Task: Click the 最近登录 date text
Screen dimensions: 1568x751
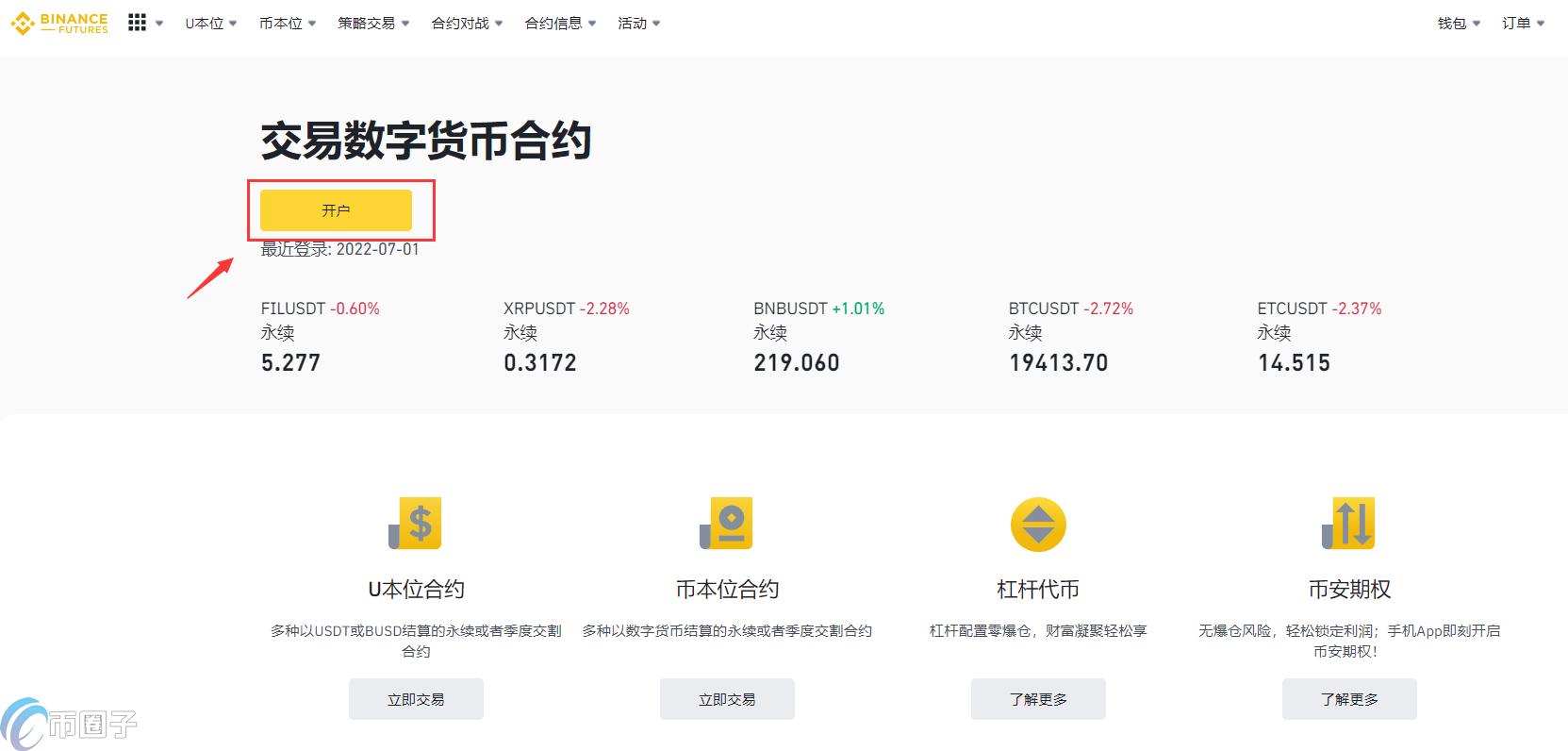Action: [x=339, y=249]
